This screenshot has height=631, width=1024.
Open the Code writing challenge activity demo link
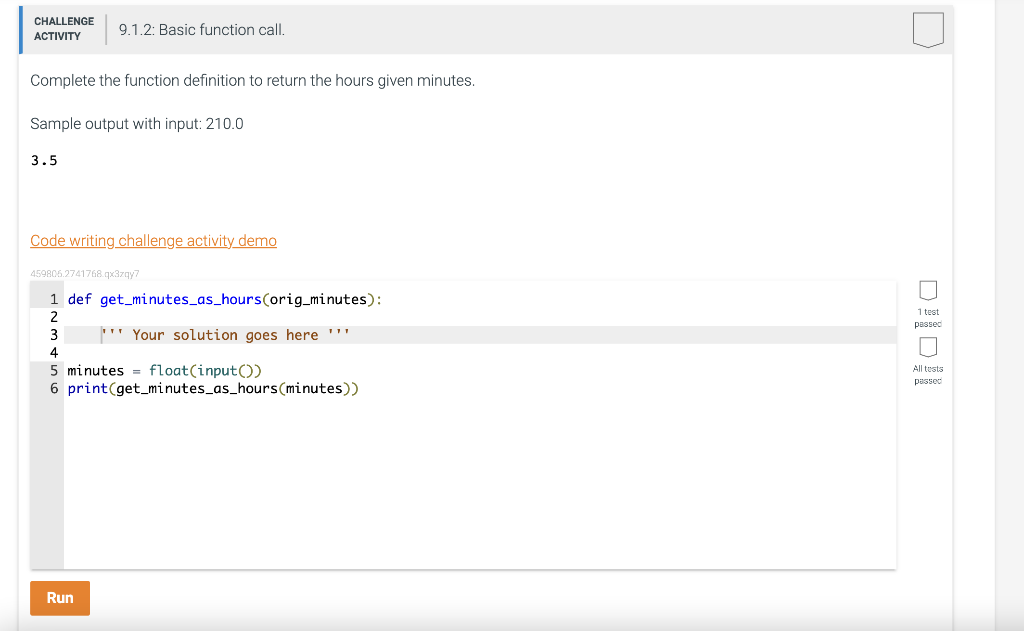153,241
